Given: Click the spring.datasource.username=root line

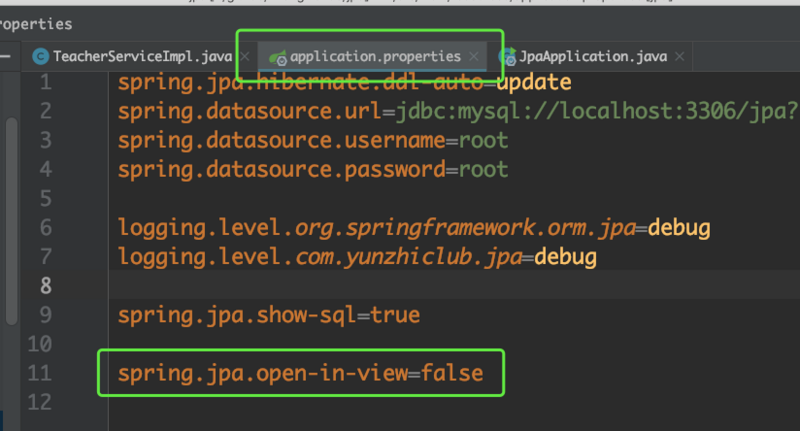Looking at the screenshot, I should point(312,140).
